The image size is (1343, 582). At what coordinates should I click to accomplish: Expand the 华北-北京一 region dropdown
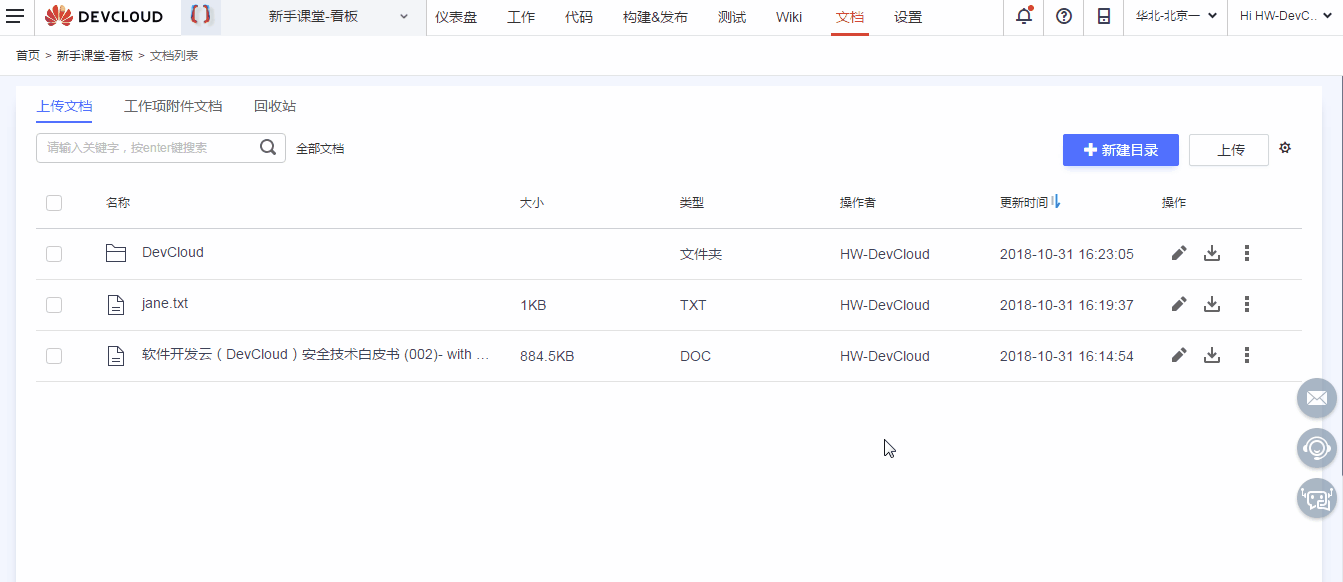pos(1175,17)
